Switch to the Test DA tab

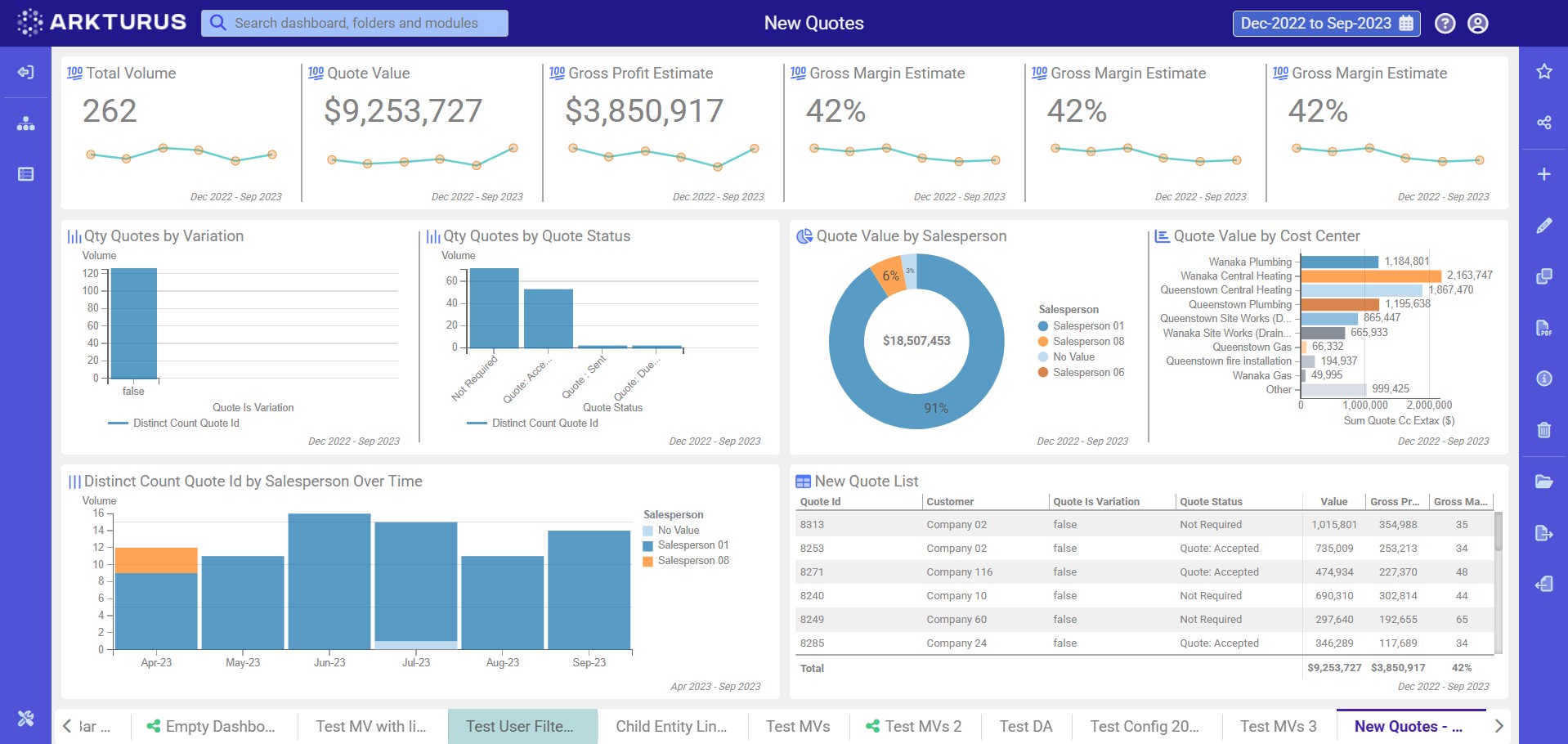pyautogui.click(x=1025, y=726)
